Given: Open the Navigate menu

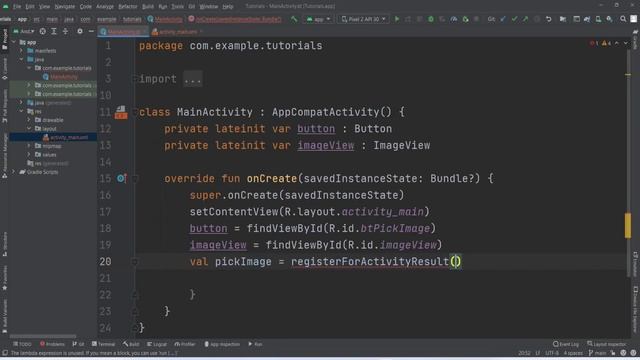Looking at the screenshot, I should point(64,7).
